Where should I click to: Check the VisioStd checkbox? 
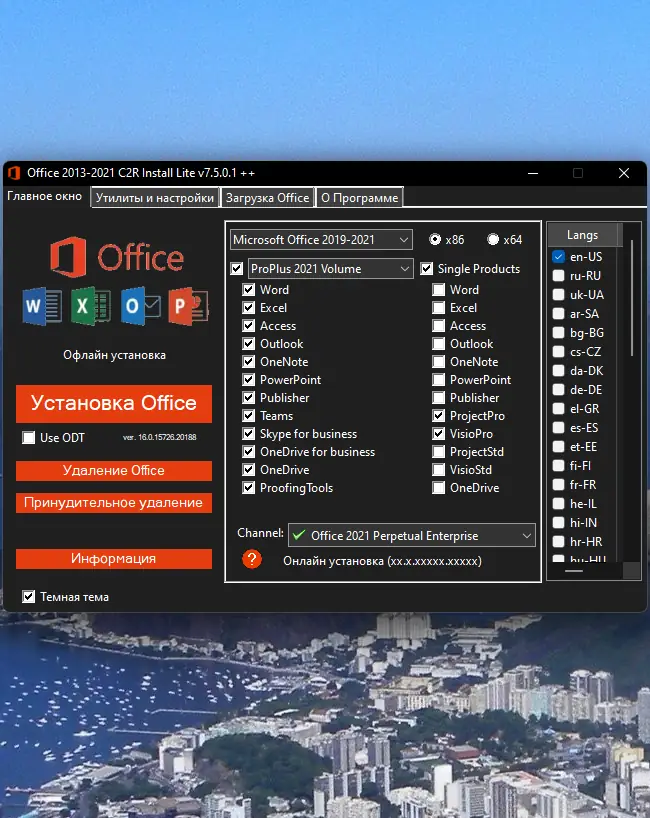pos(439,470)
